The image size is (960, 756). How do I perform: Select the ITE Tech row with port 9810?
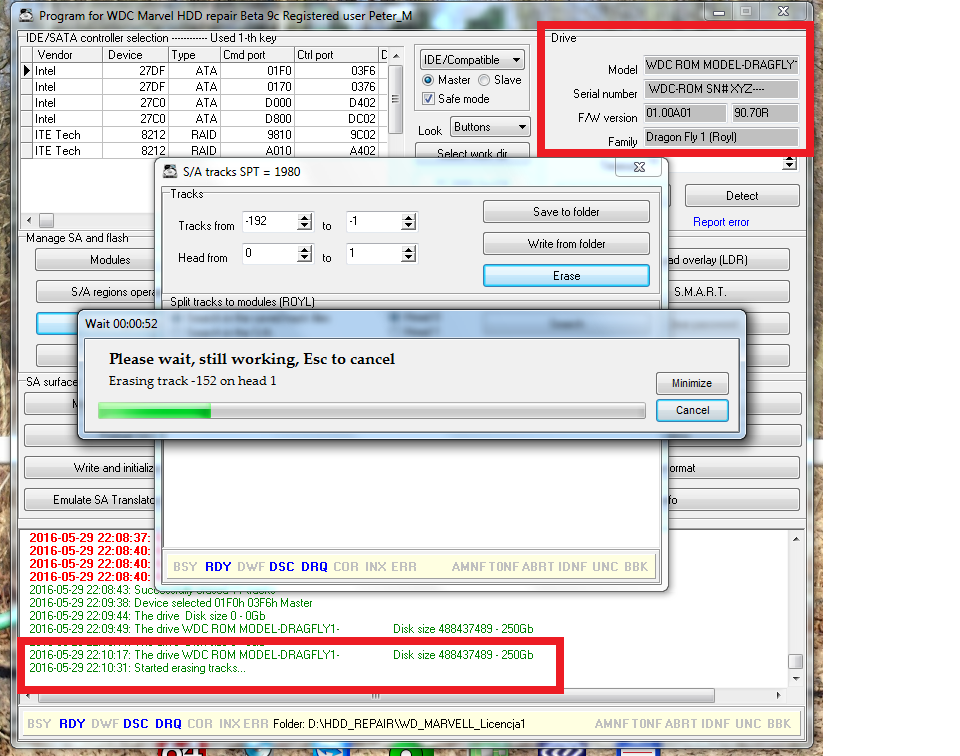(x=204, y=135)
